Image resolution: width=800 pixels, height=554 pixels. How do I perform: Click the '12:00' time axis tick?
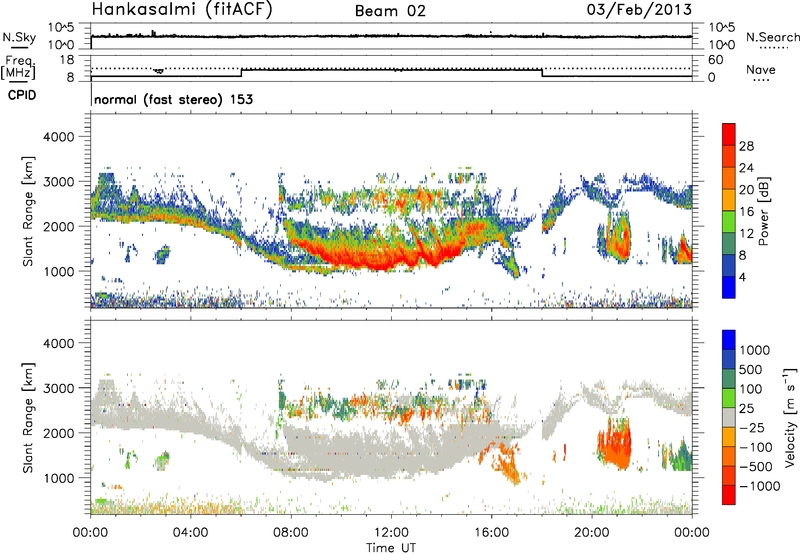tap(391, 533)
